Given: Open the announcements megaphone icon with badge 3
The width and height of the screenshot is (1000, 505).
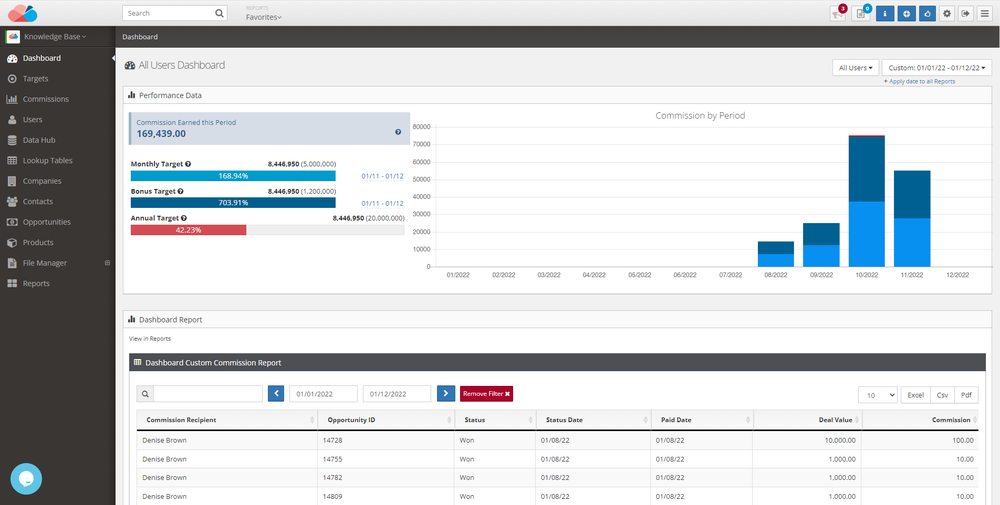Looking at the screenshot, I should point(837,13).
